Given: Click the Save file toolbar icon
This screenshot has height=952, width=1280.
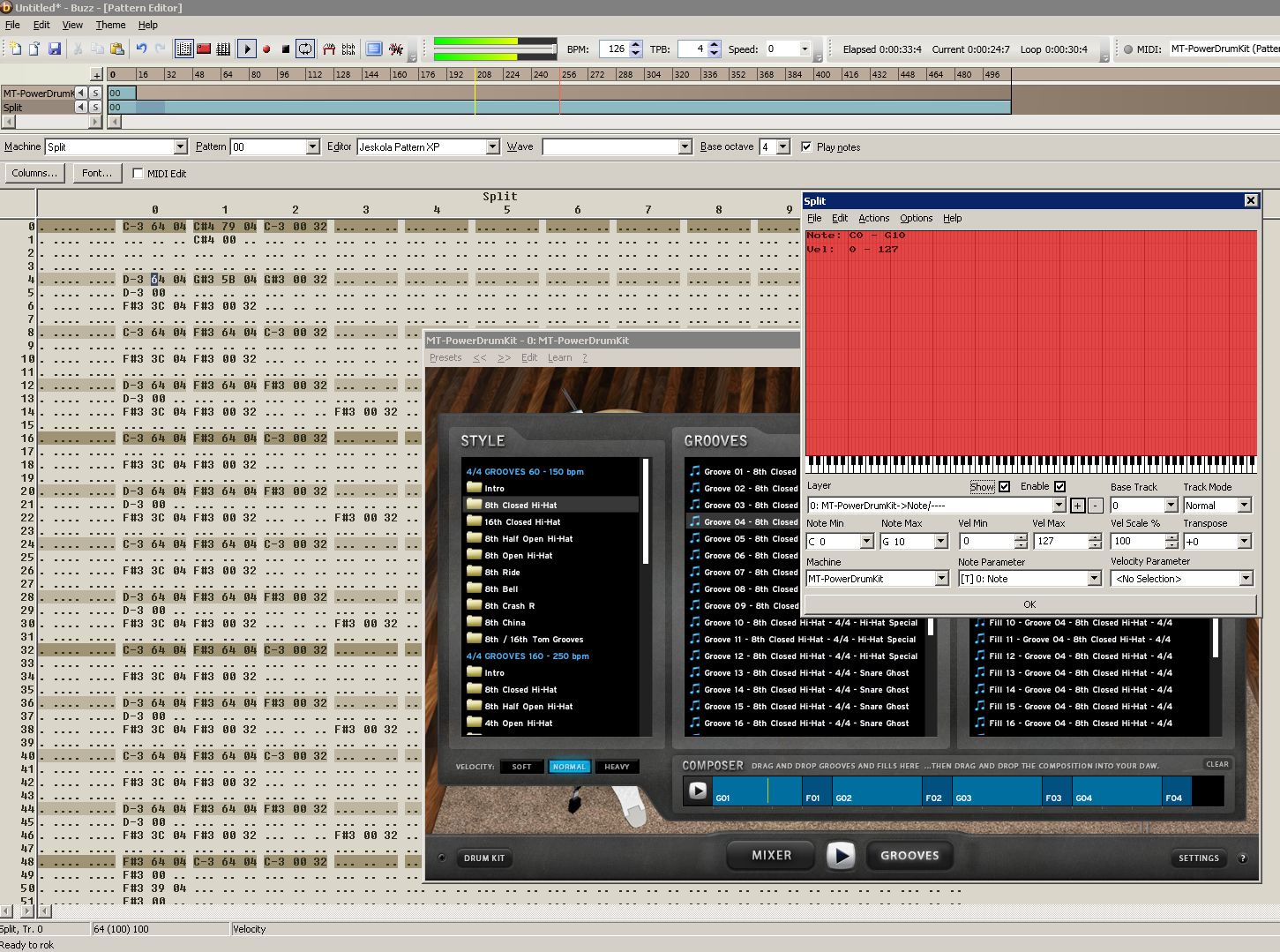Looking at the screenshot, I should tap(54, 49).
